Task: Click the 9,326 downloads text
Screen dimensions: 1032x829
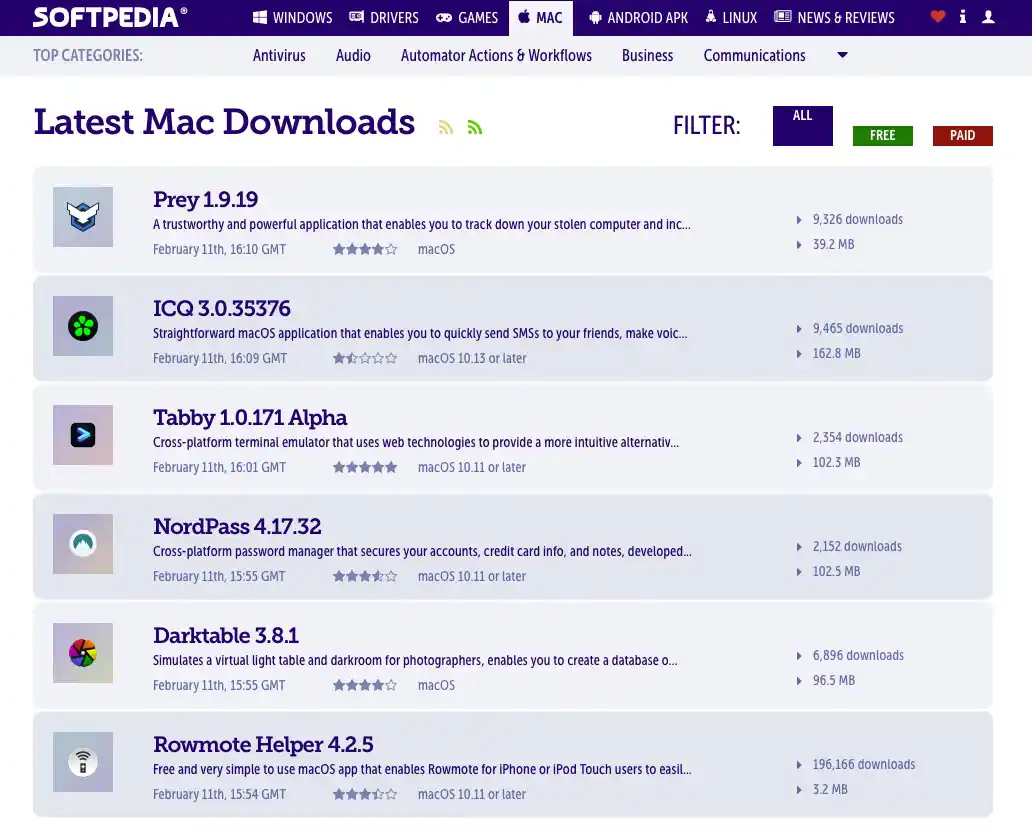Action: 858,220
